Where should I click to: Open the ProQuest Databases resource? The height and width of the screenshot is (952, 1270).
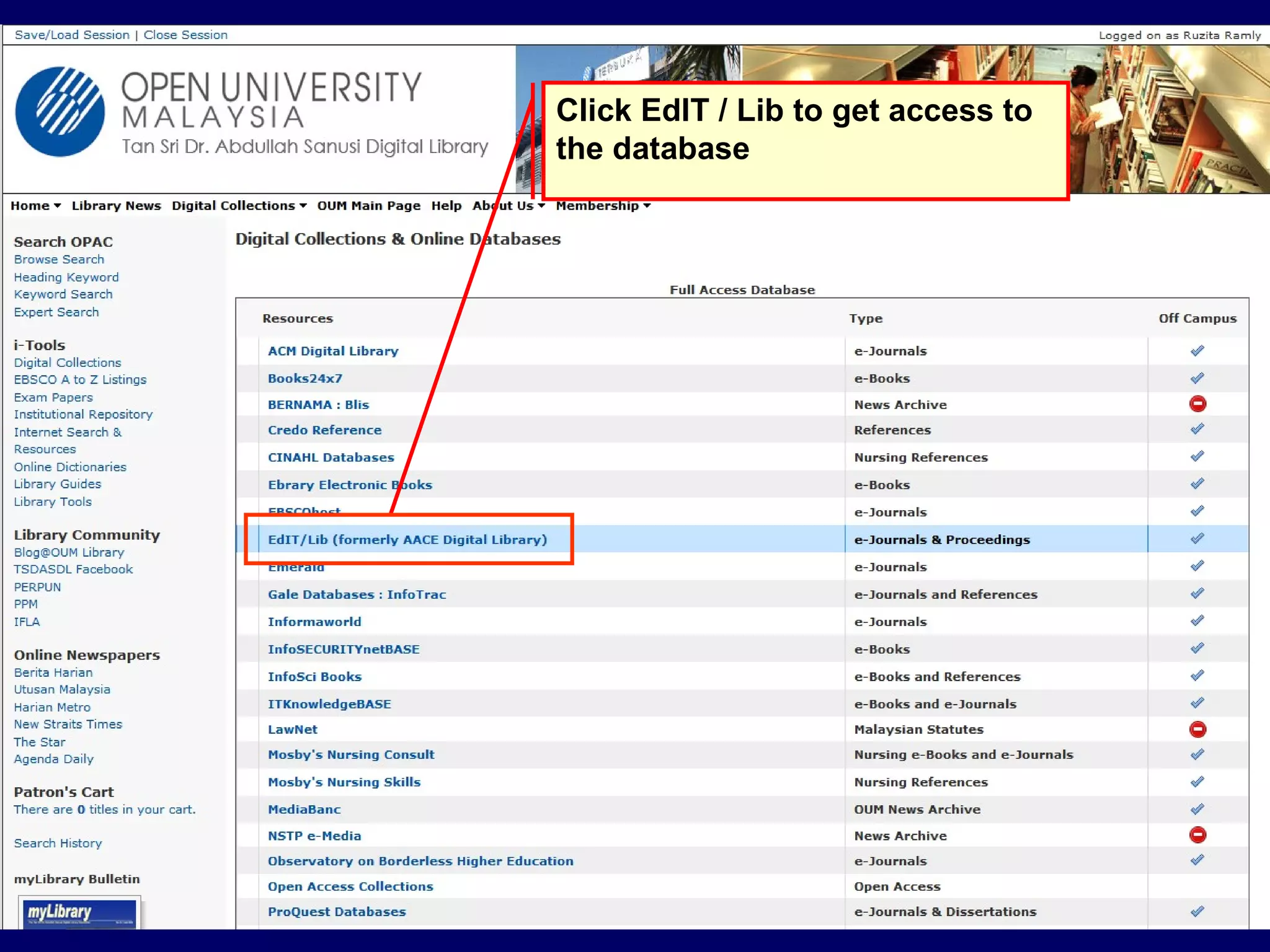pos(337,912)
